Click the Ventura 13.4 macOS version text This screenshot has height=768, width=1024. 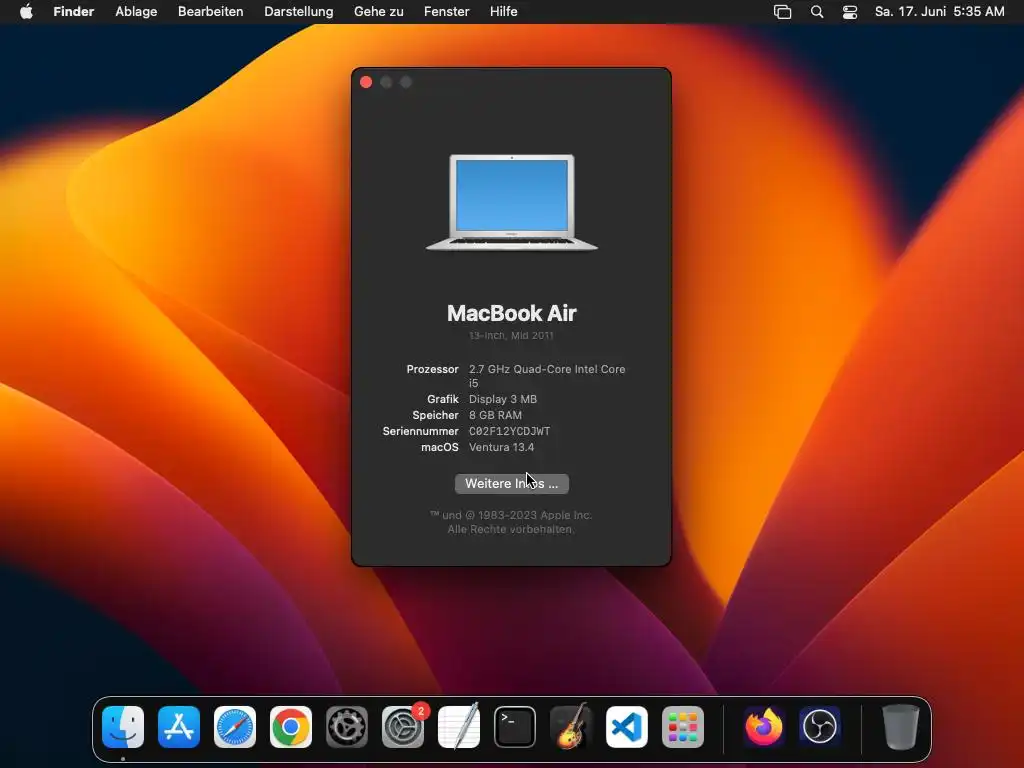point(502,447)
